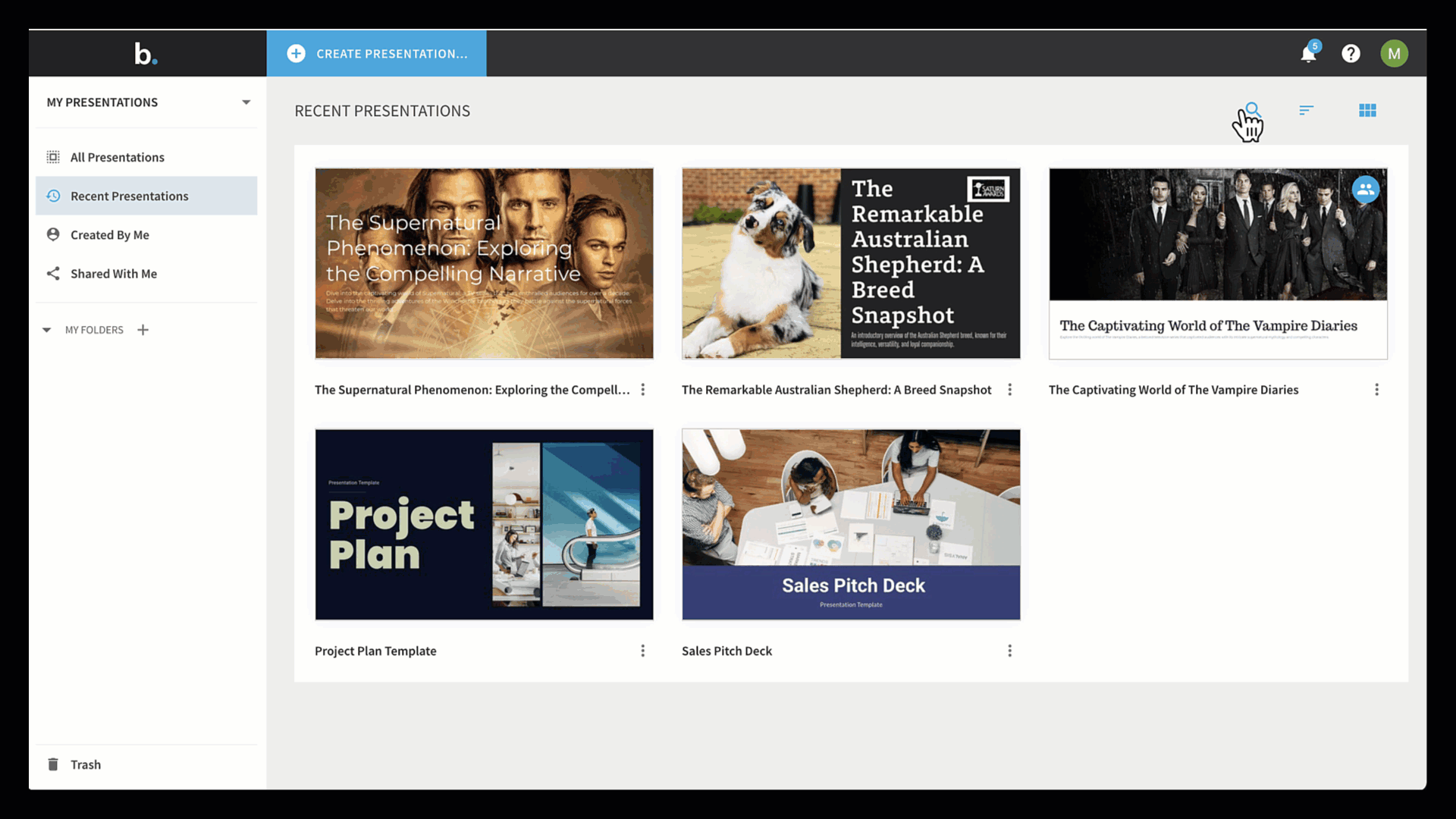This screenshot has height=819, width=1456.
Task: Click the Created By Me person icon
Action: point(53,234)
